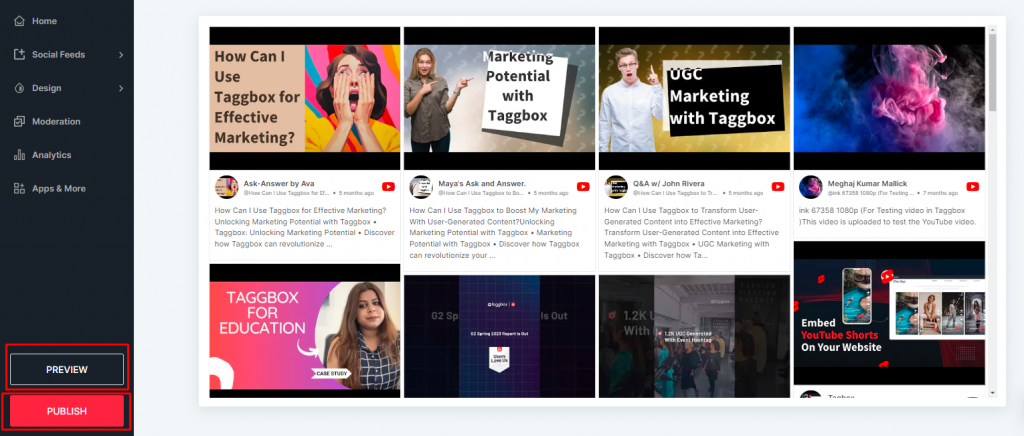
Task: Click Maya's Ask and Answer profile avatar
Action: (421, 187)
